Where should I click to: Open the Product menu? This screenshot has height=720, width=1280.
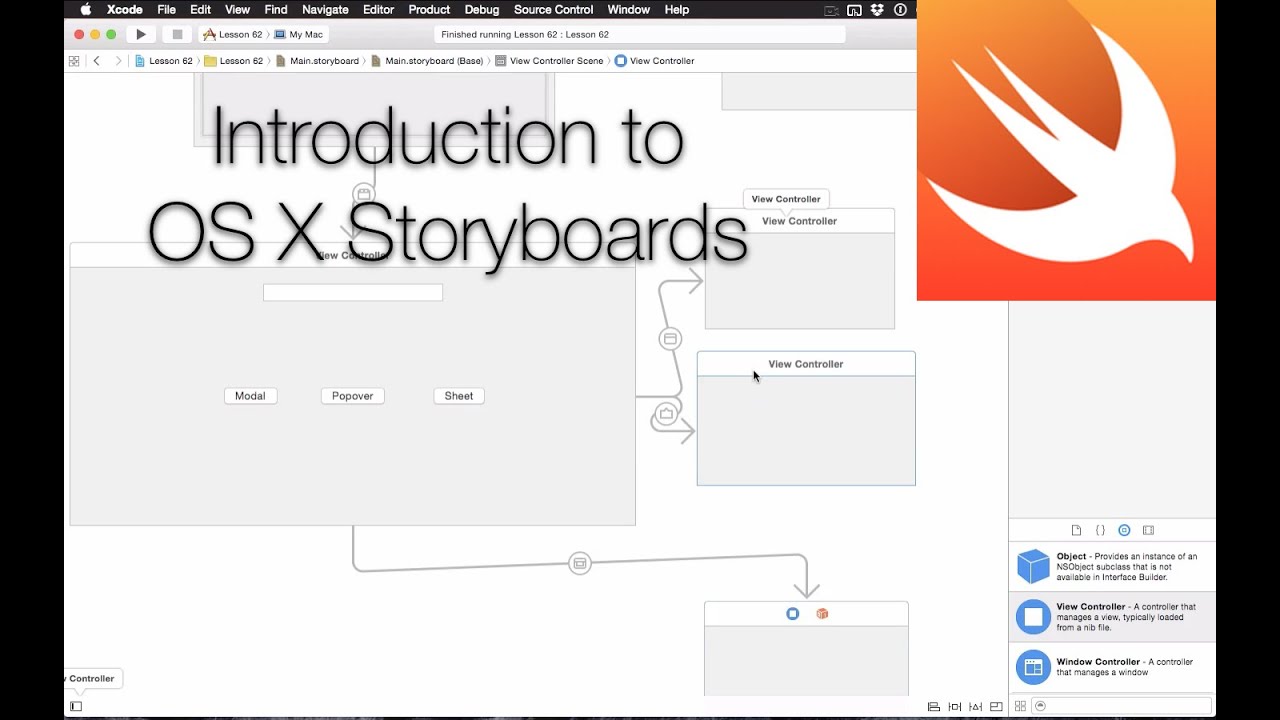[x=429, y=9]
